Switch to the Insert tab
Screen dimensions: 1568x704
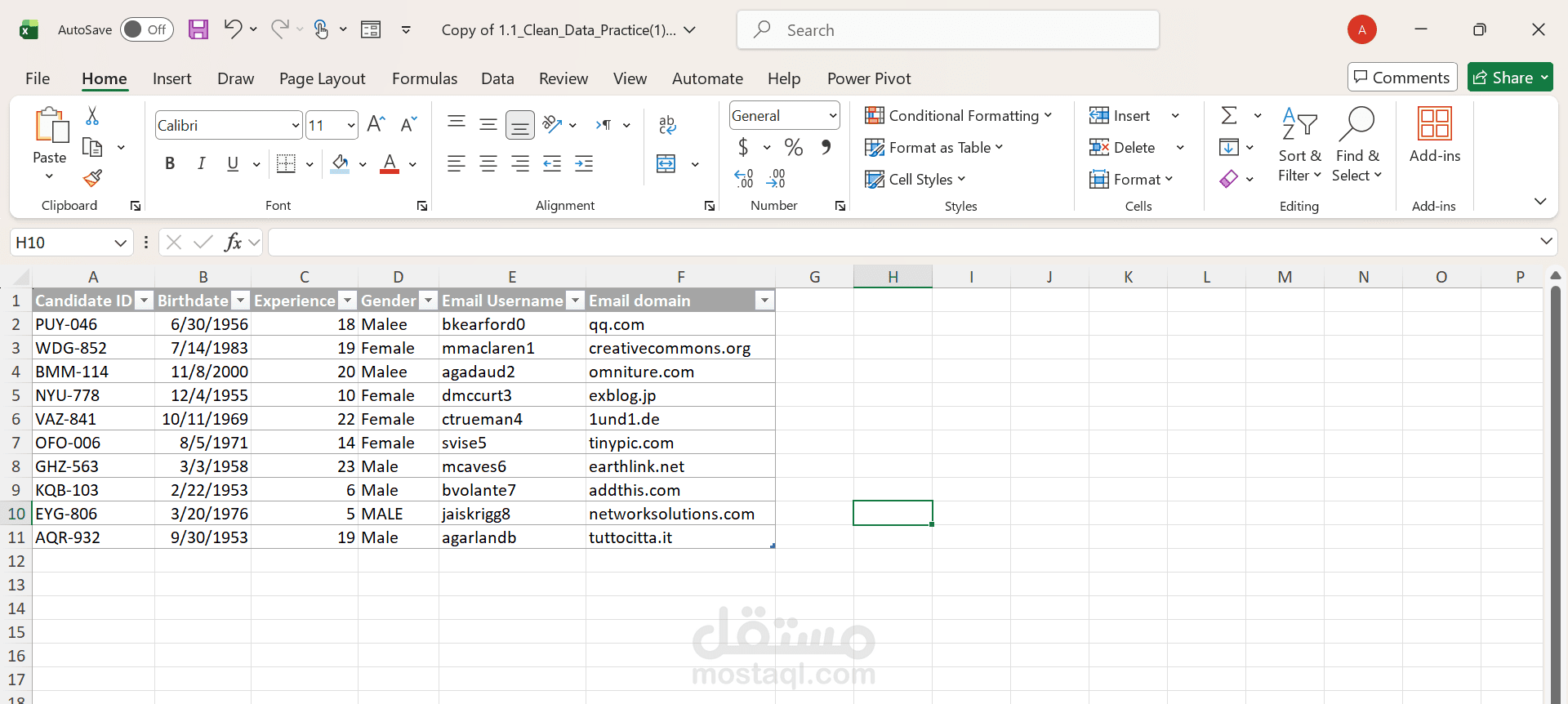(171, 78)
